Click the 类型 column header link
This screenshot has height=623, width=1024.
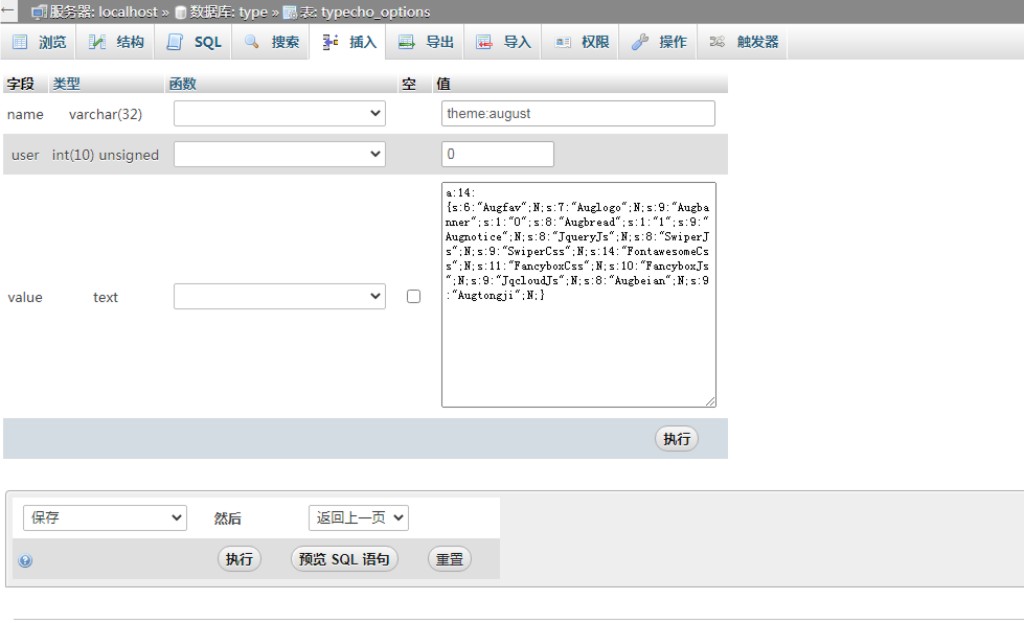coord(66,84)
